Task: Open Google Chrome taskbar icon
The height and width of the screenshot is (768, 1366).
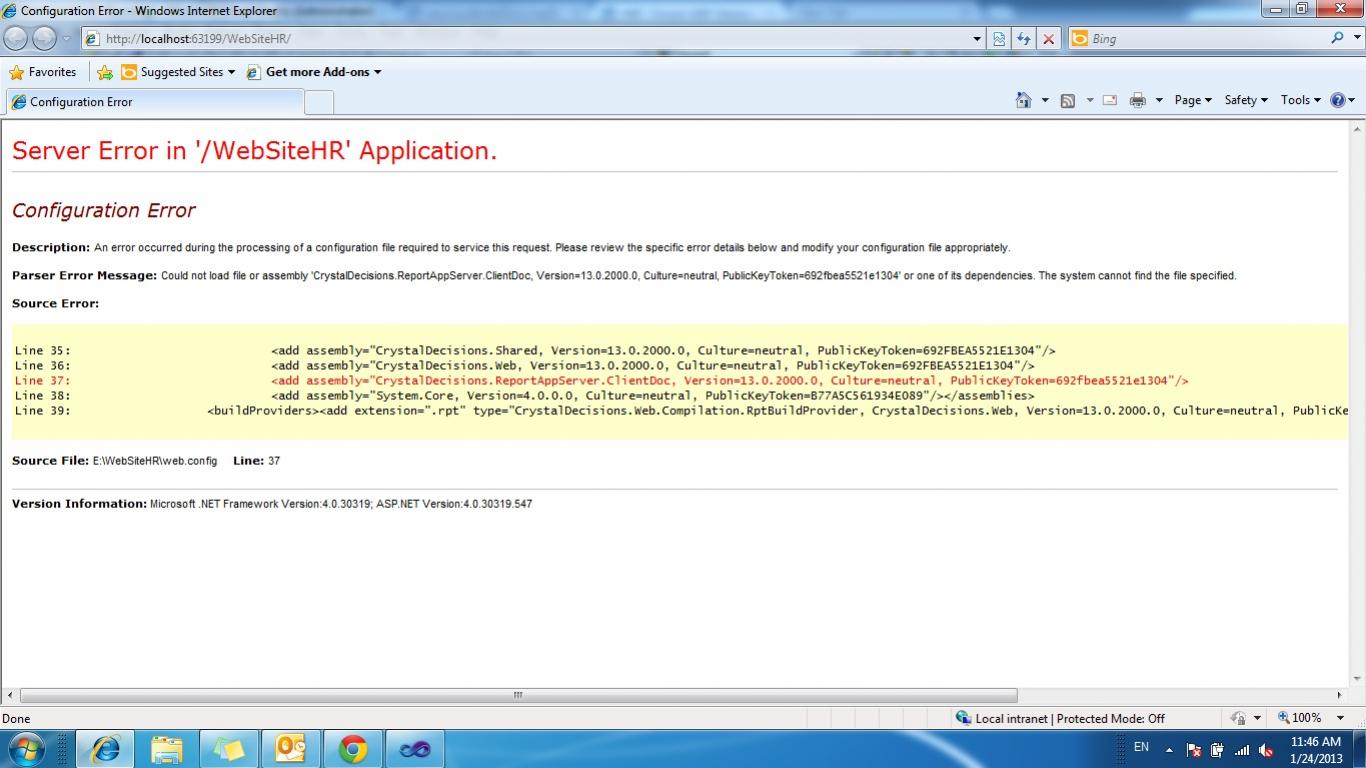Action: (x=353, y=749)
